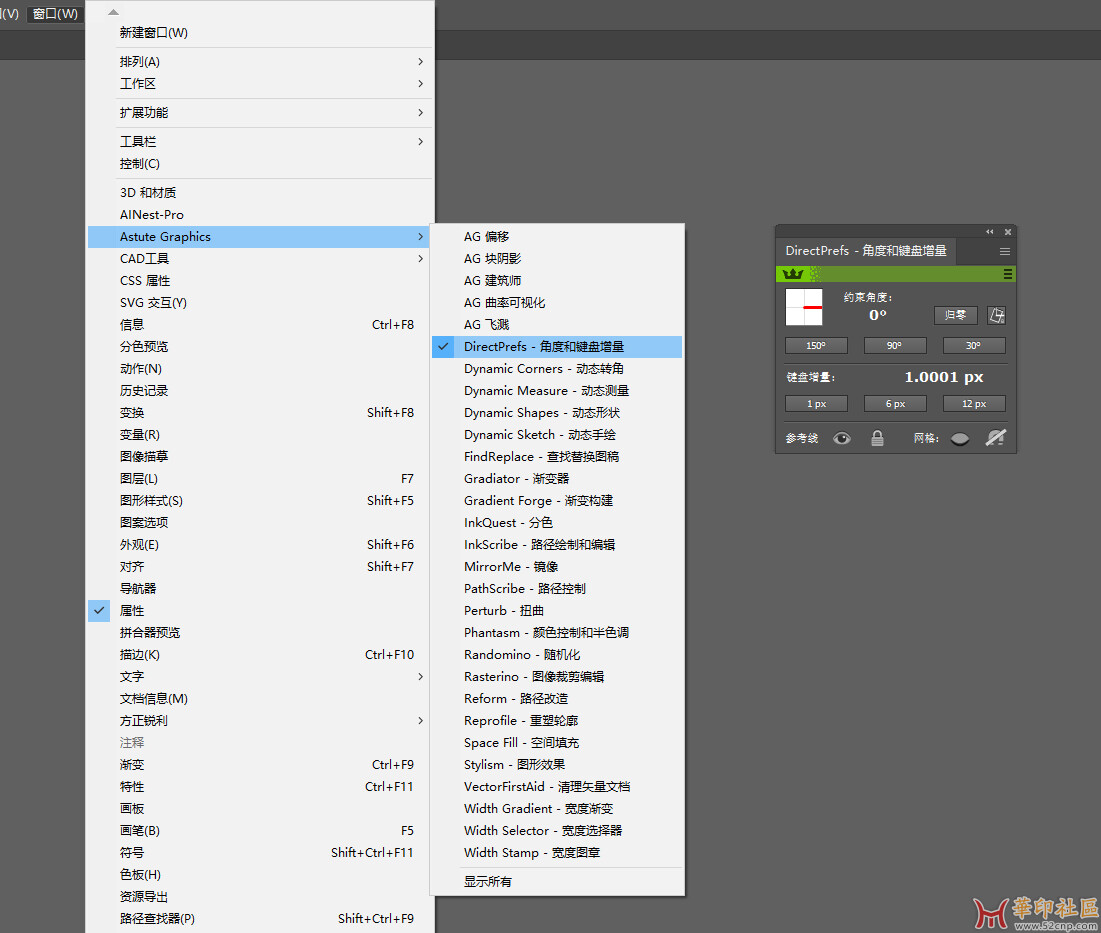Image resolution: width=1101 pixels, height=933 pixels.
Task: Expand the Astute Graphics submenu
Action: (260, 237)
